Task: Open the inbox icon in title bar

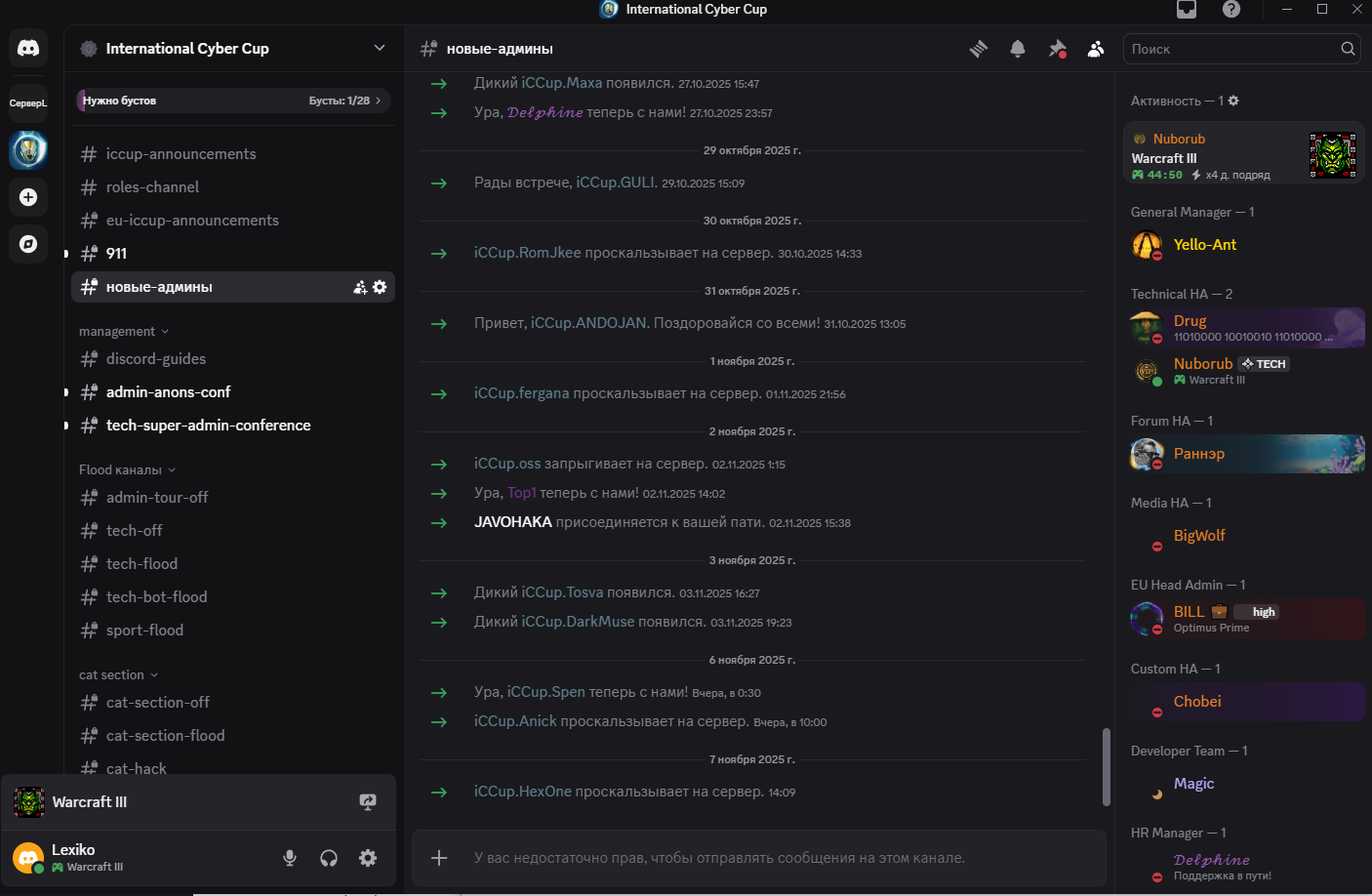Action: pyautogui.click(x=1187, y=10)
